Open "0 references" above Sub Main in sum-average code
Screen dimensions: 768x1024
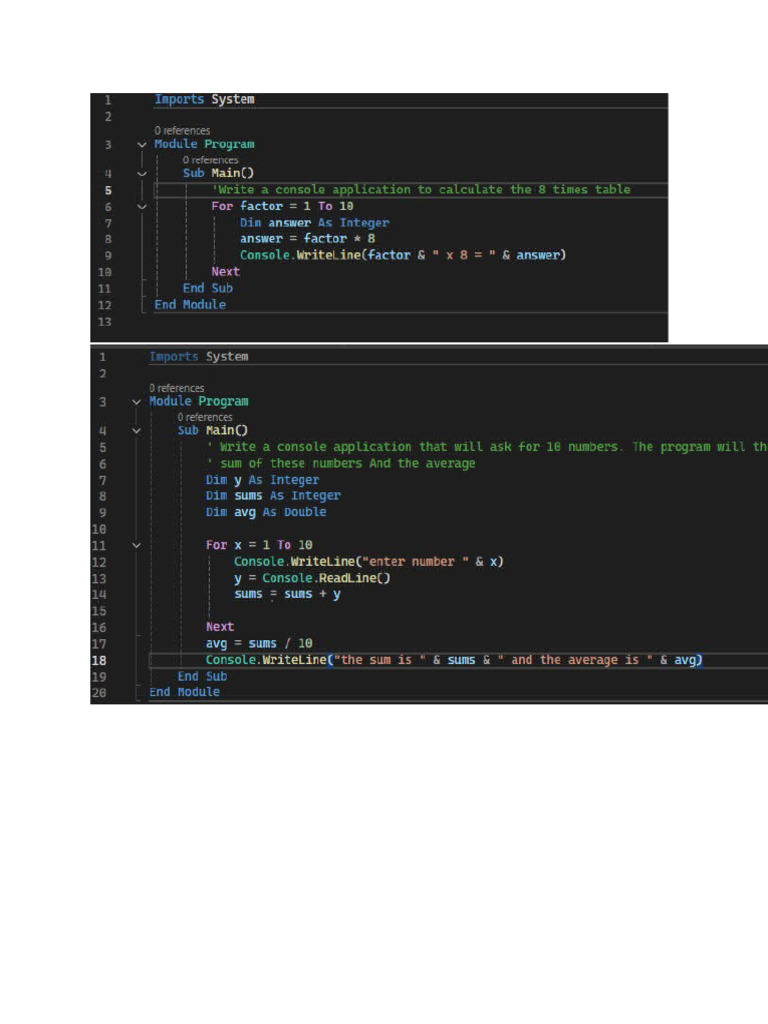[x=205, y=417]
